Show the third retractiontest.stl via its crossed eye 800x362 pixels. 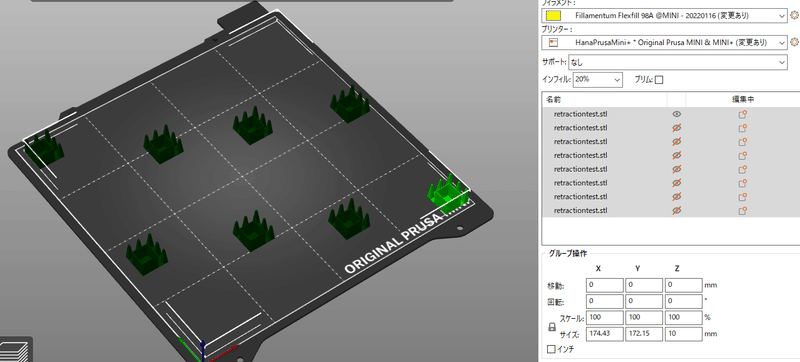tap(677, 142)
